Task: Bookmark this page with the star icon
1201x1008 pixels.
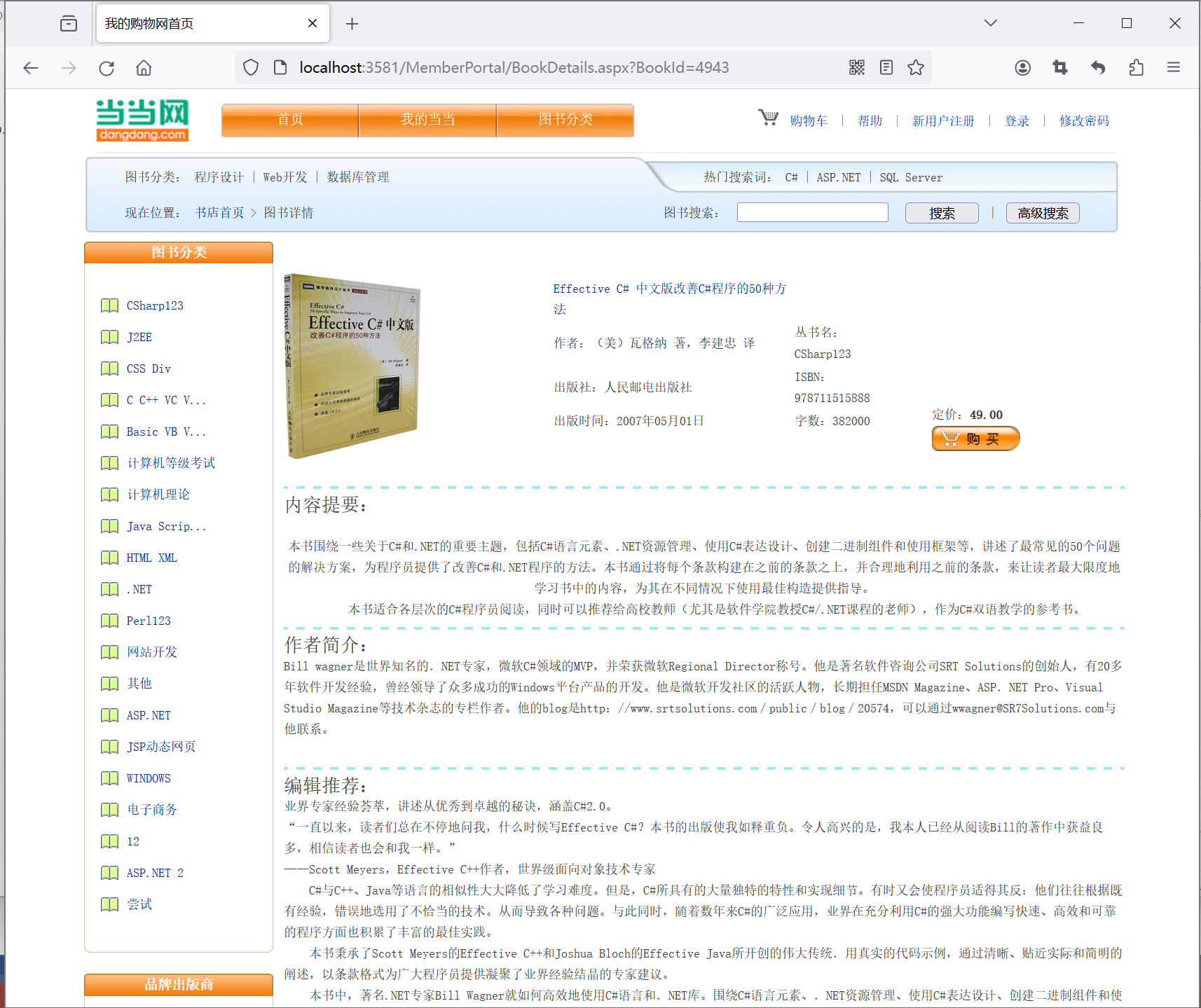Action: click(916, 67)
